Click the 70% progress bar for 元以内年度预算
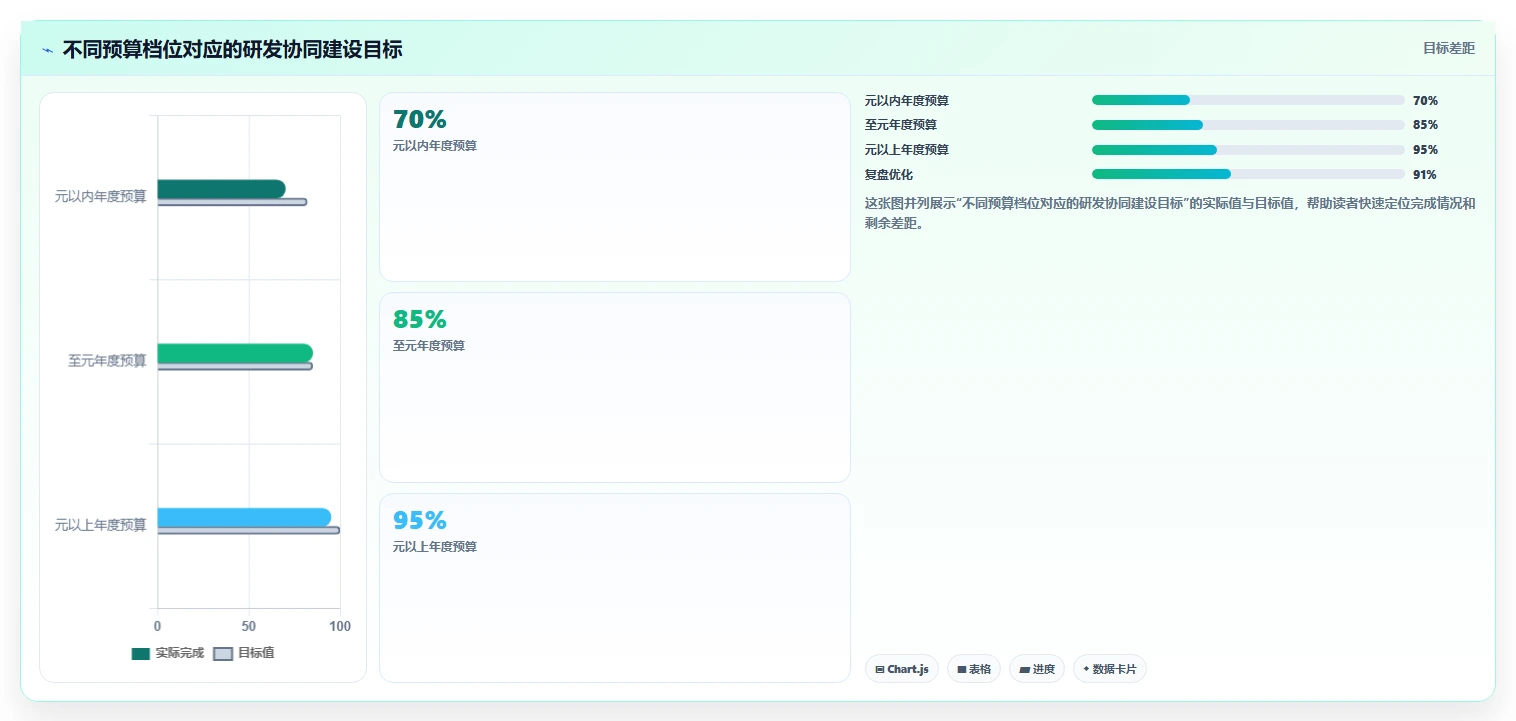 (1248, 100)
